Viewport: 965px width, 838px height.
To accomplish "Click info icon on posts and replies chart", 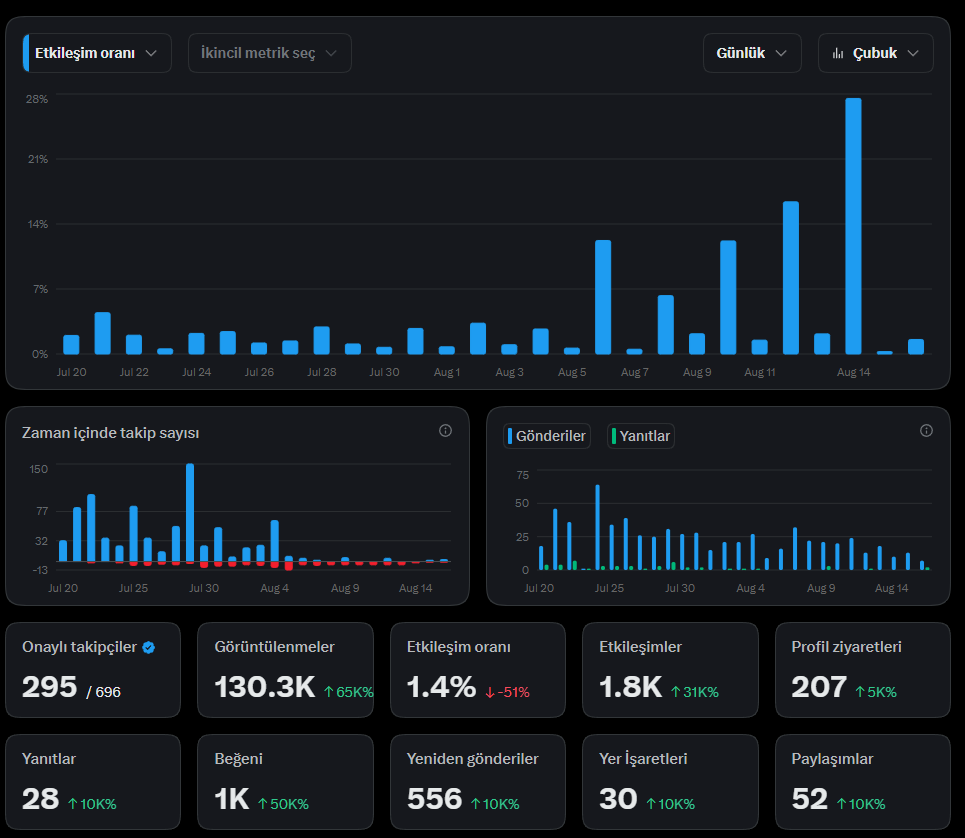I will coord(926,431).
